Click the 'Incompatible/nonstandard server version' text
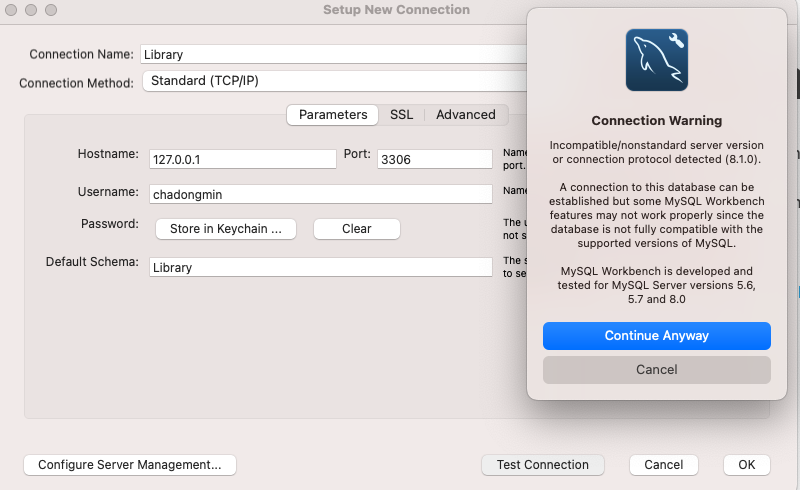Image resolution: width=800 pixels, height=490 pixels. pos(657,152)
